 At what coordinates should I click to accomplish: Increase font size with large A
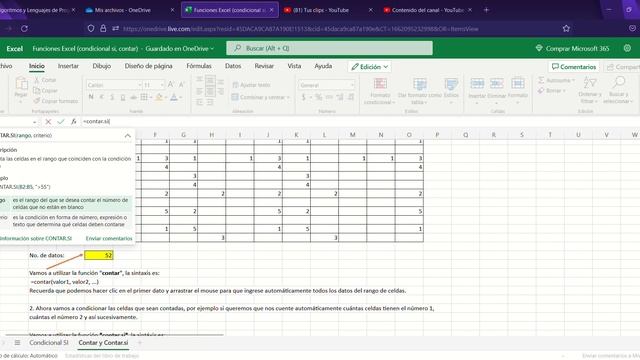click(x=171, y=84)
